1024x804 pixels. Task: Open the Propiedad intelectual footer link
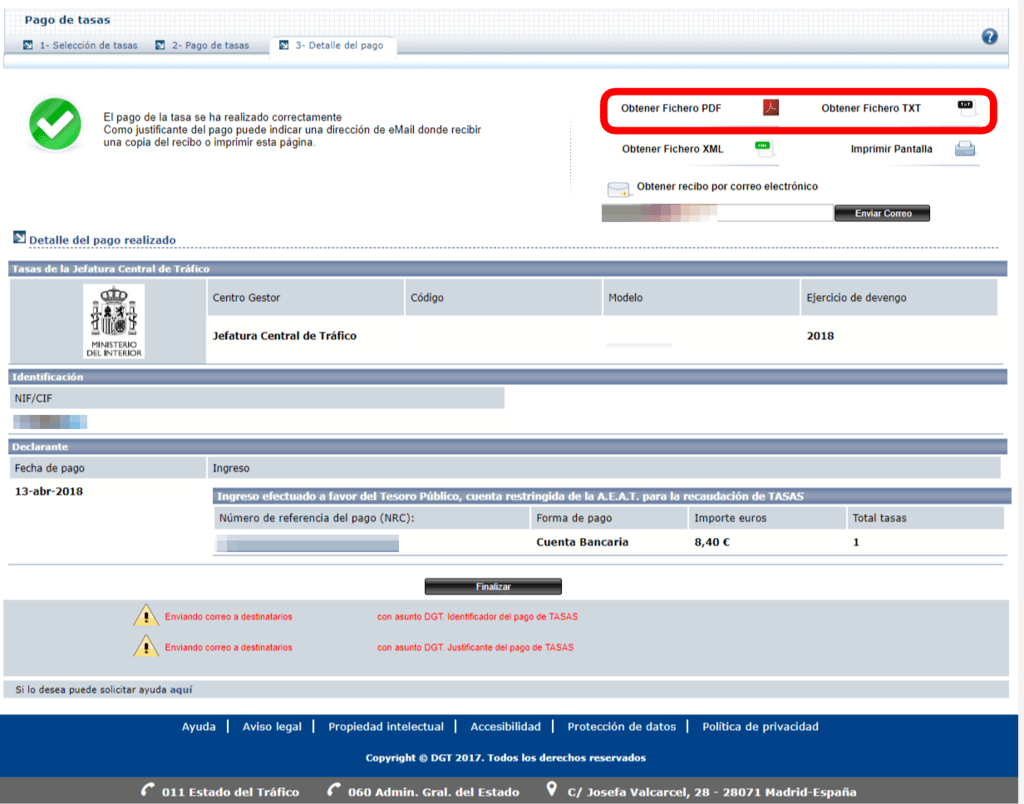point(386,727)
